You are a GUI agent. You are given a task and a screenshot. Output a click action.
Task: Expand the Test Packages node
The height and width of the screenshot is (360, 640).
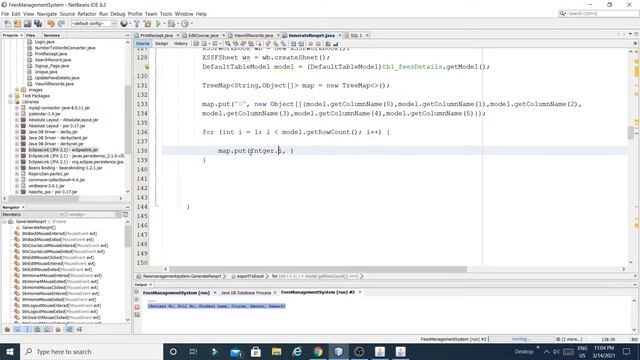click(x=11, y=96)
